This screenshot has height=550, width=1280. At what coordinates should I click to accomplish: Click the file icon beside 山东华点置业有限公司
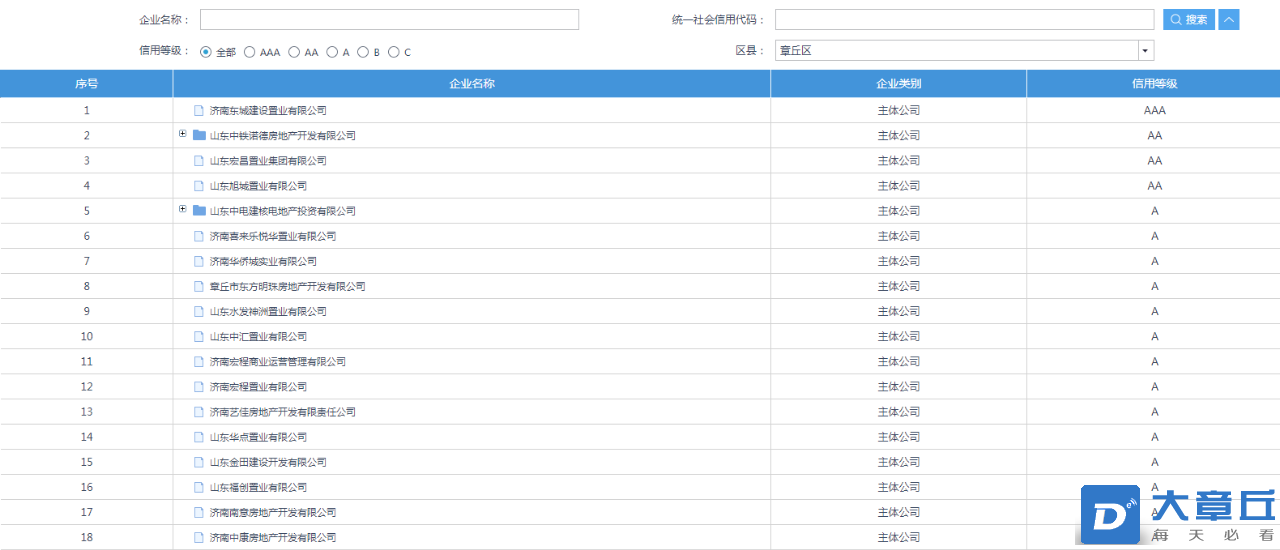click(x=199, y=438)
